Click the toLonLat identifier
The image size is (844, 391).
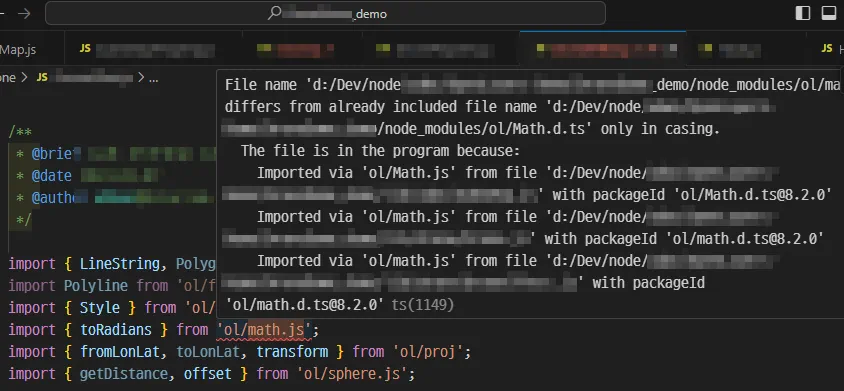pos(208,352)
